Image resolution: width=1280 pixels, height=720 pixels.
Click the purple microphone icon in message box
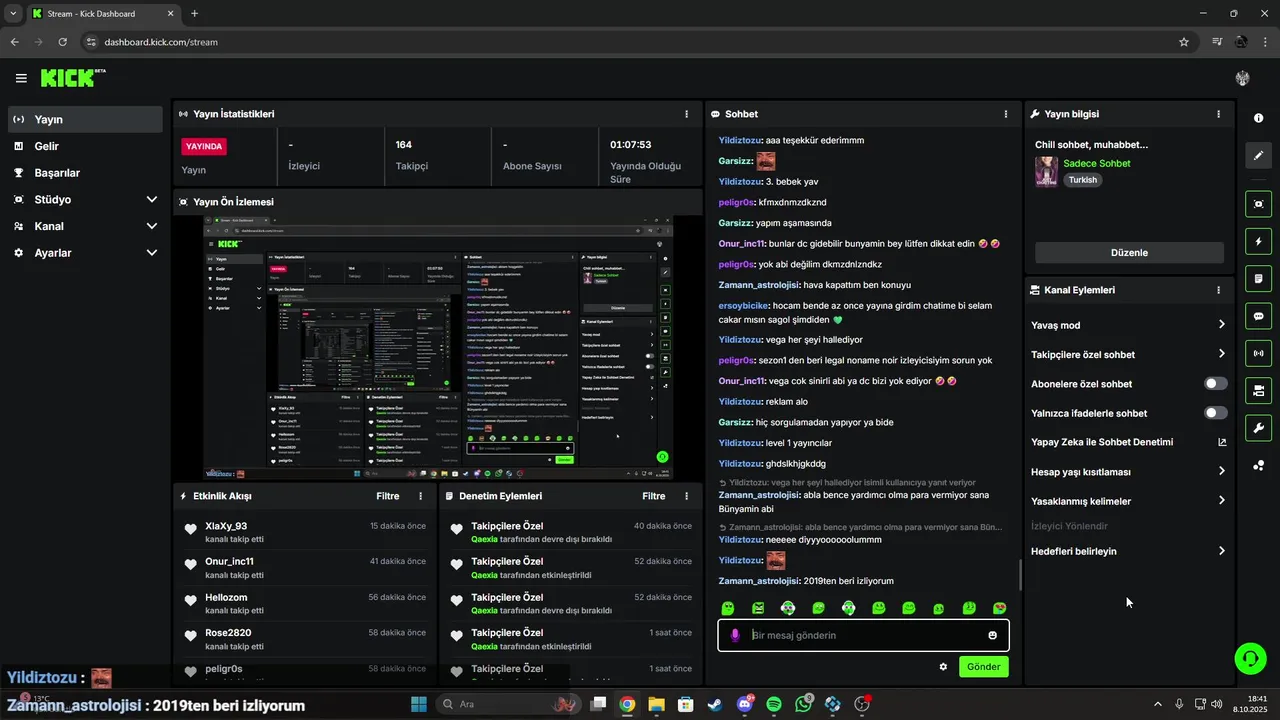735,635
